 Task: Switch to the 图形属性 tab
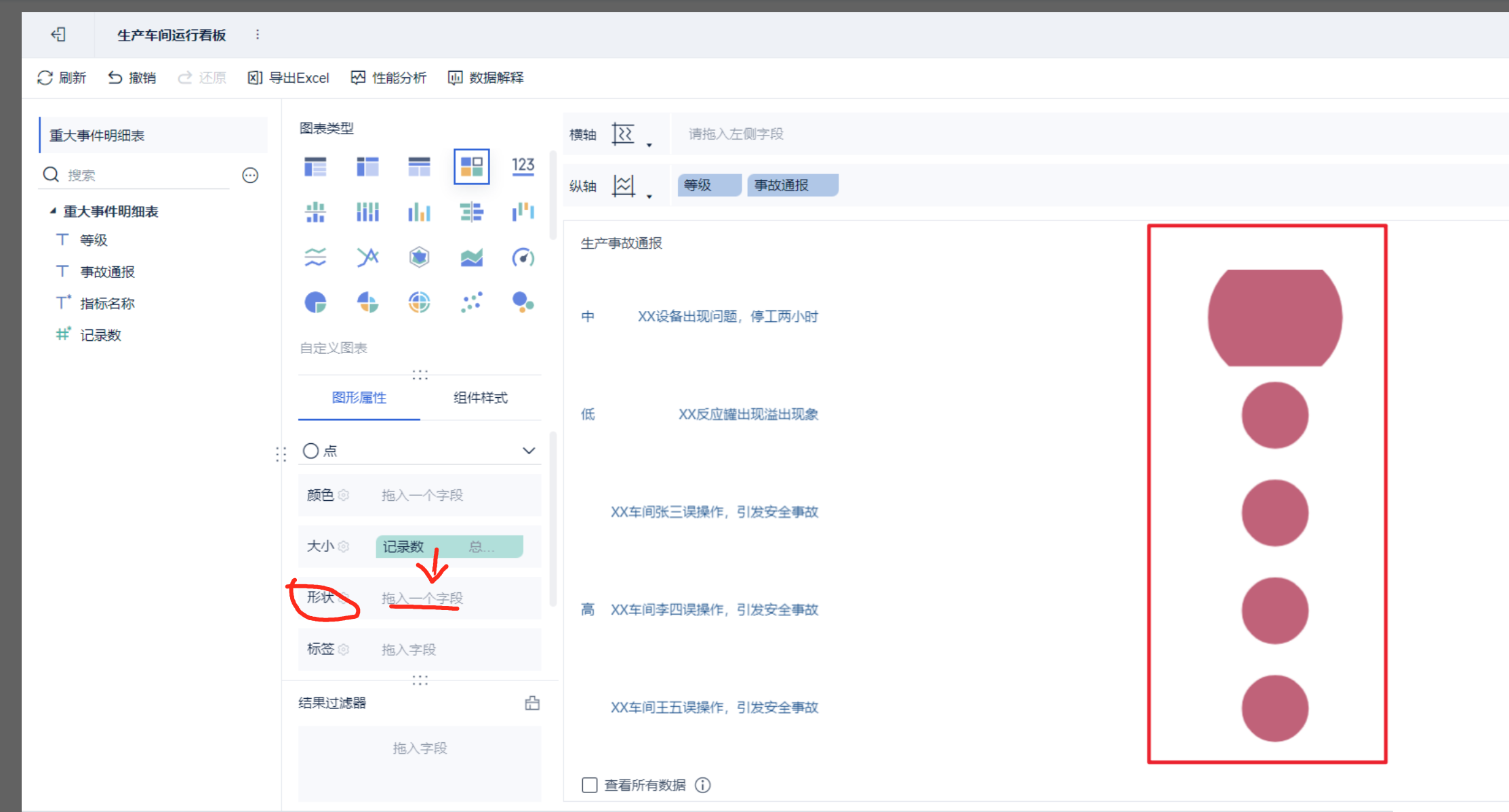(x=359, y=398)
